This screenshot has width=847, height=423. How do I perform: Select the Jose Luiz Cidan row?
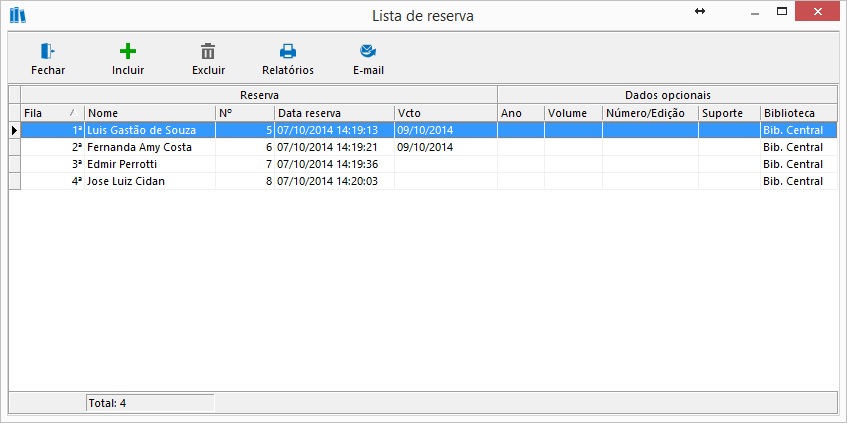(429, 181)
